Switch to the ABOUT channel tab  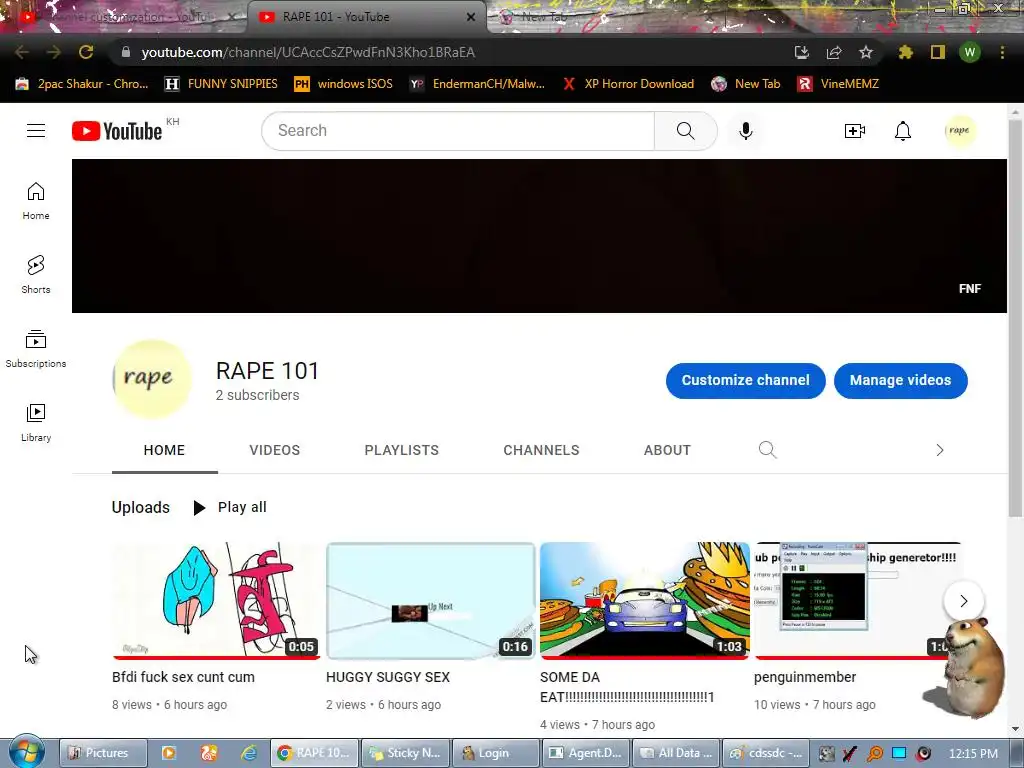pyautogui.click(x=667, y=450)
